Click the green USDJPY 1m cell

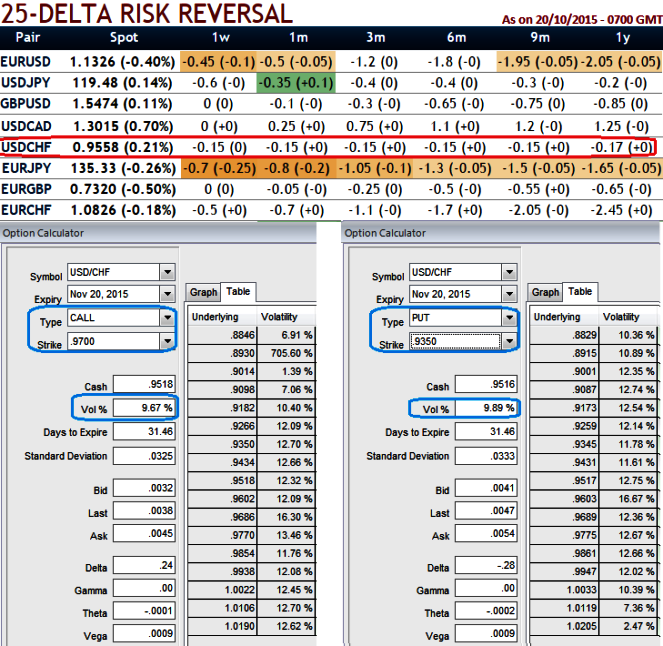296,81
